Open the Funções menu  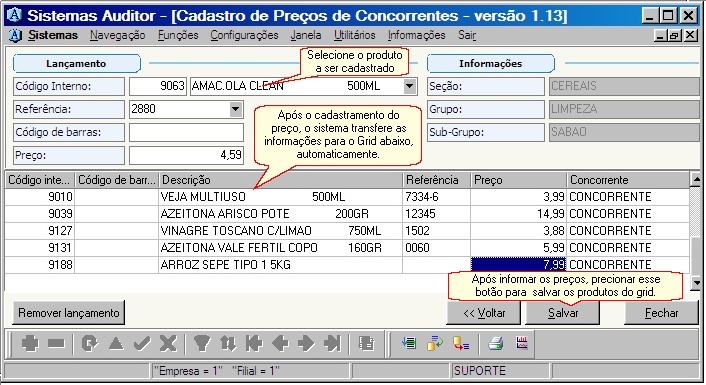point(178,35)
